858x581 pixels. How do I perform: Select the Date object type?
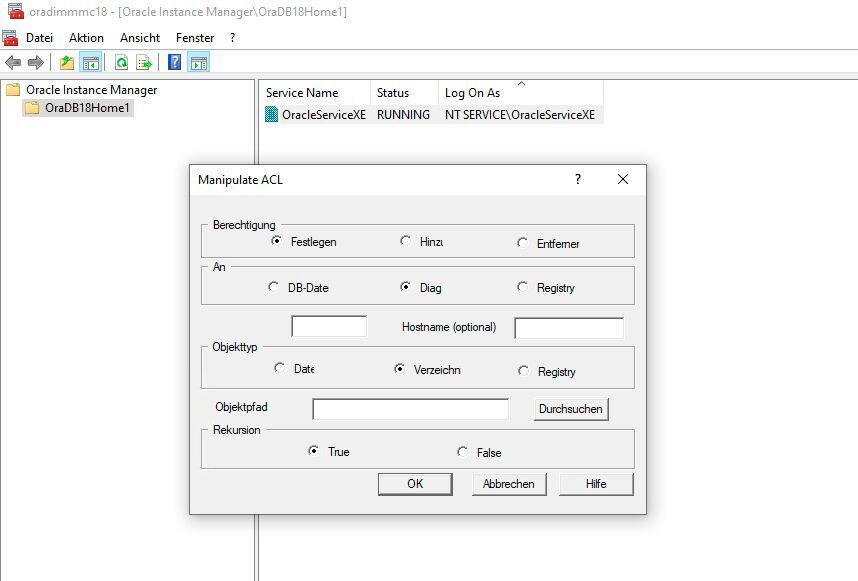(x=279, y=368)
